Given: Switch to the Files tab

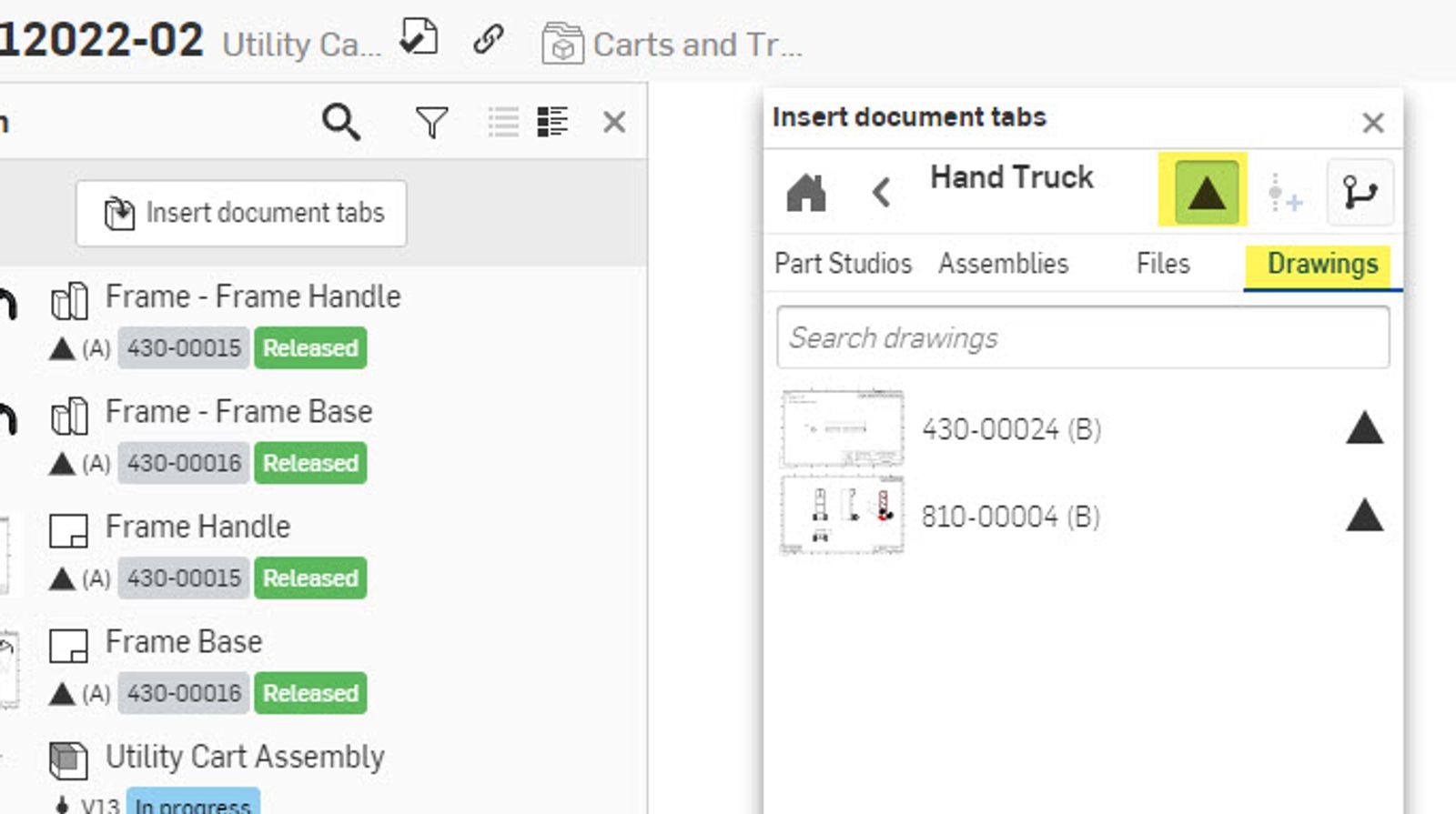Looking at the screenshot, I should pos(1162,264).
